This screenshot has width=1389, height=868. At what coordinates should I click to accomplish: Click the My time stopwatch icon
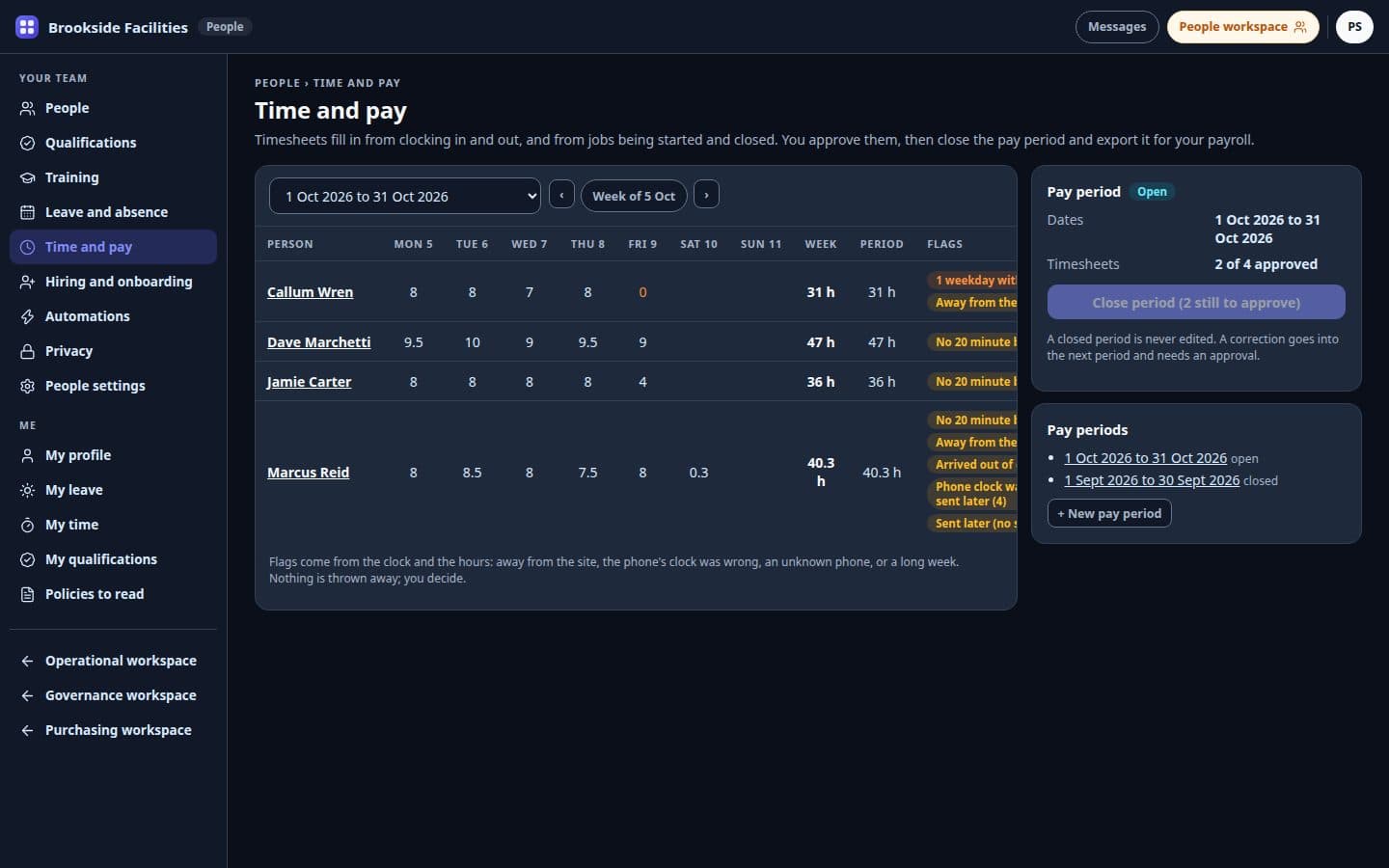[x=27, y=525]
